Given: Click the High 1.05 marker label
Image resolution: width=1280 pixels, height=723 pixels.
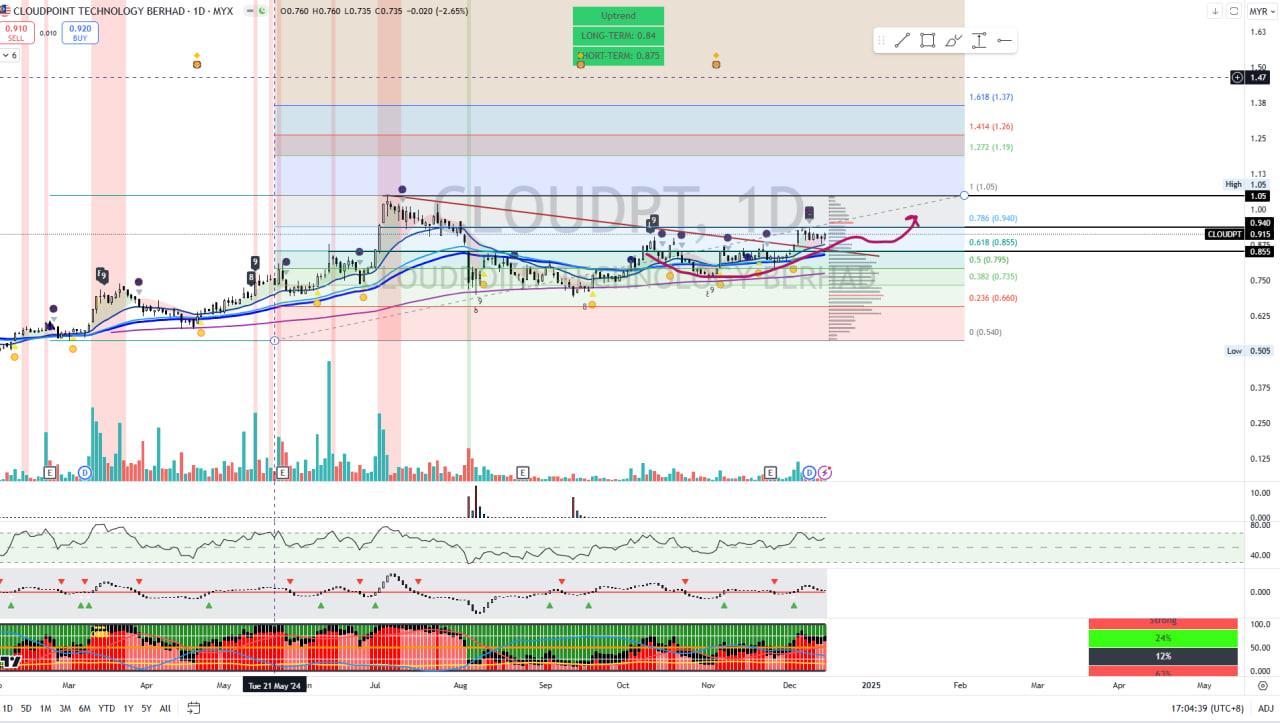Looking at the screenshot, I should 1232,185.
